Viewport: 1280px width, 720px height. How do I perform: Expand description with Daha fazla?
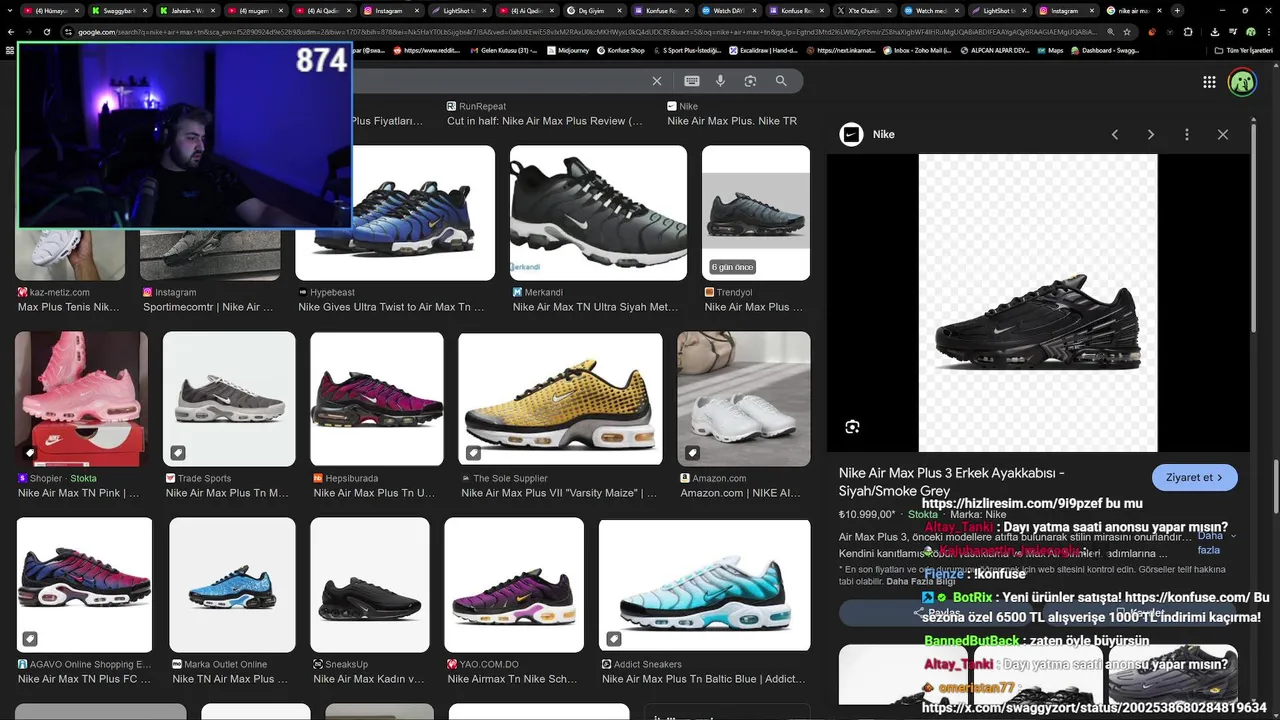(x=1215, y=543)
